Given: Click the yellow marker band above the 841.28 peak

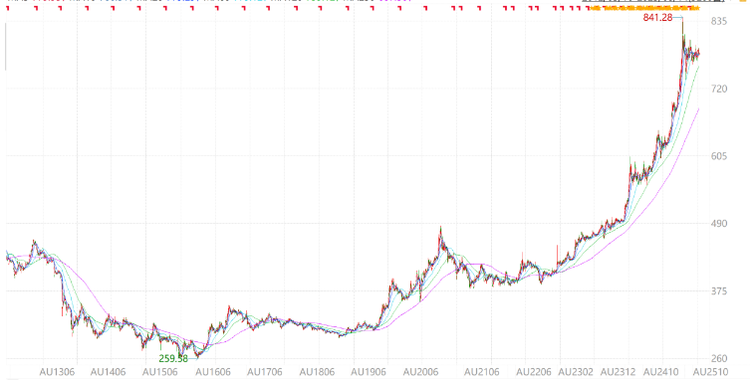Looking at the screenshot, I should [x=645, y=9].
